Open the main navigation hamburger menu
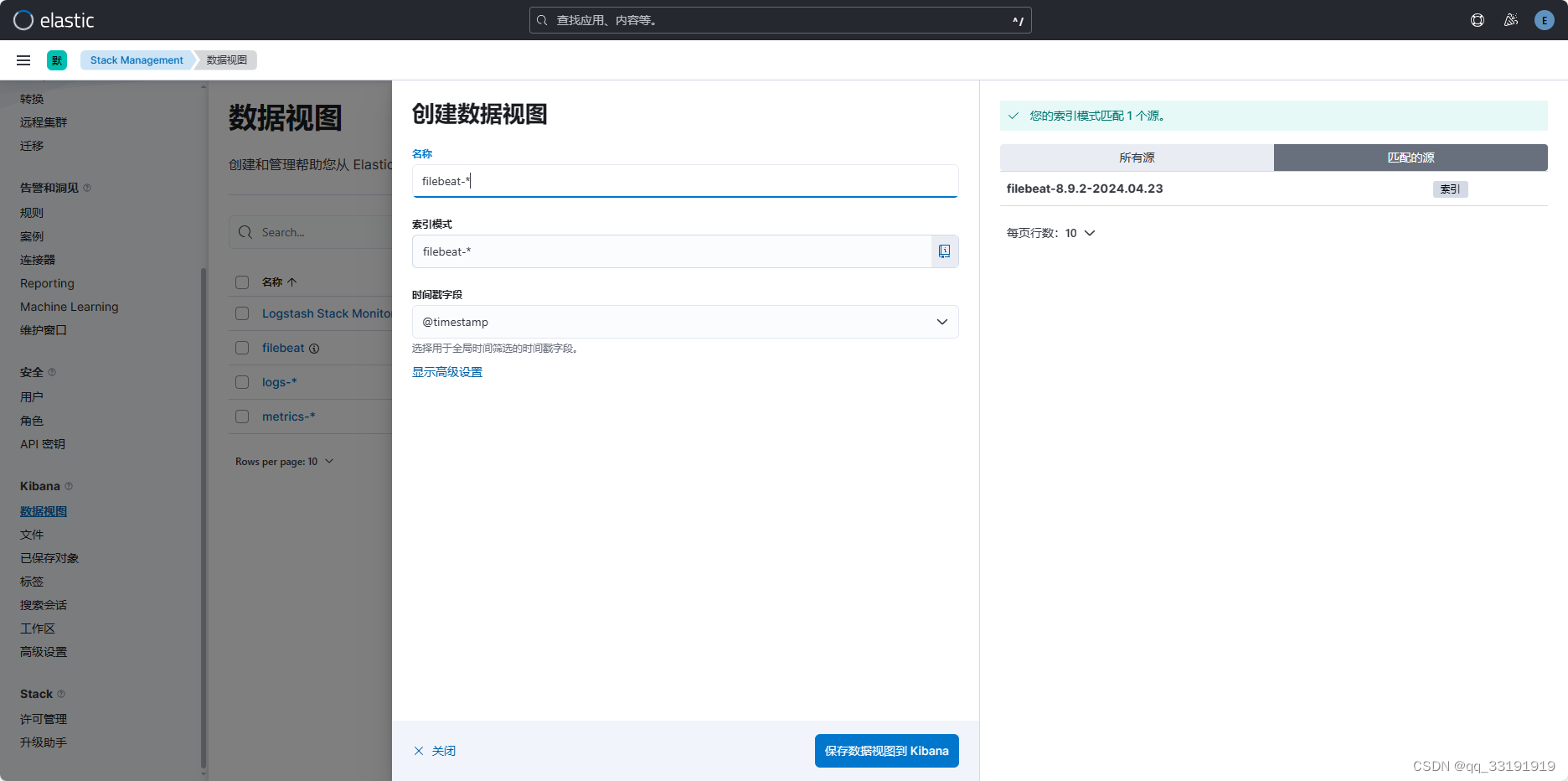Screen dimensions: 1568x781 coord(23,59)
